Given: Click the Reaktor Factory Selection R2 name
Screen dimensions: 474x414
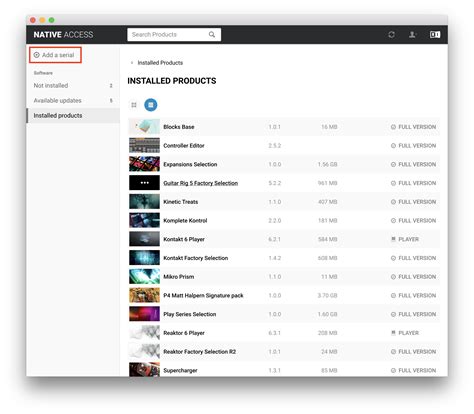Looking at the screenshot, I should coord(199,352).
